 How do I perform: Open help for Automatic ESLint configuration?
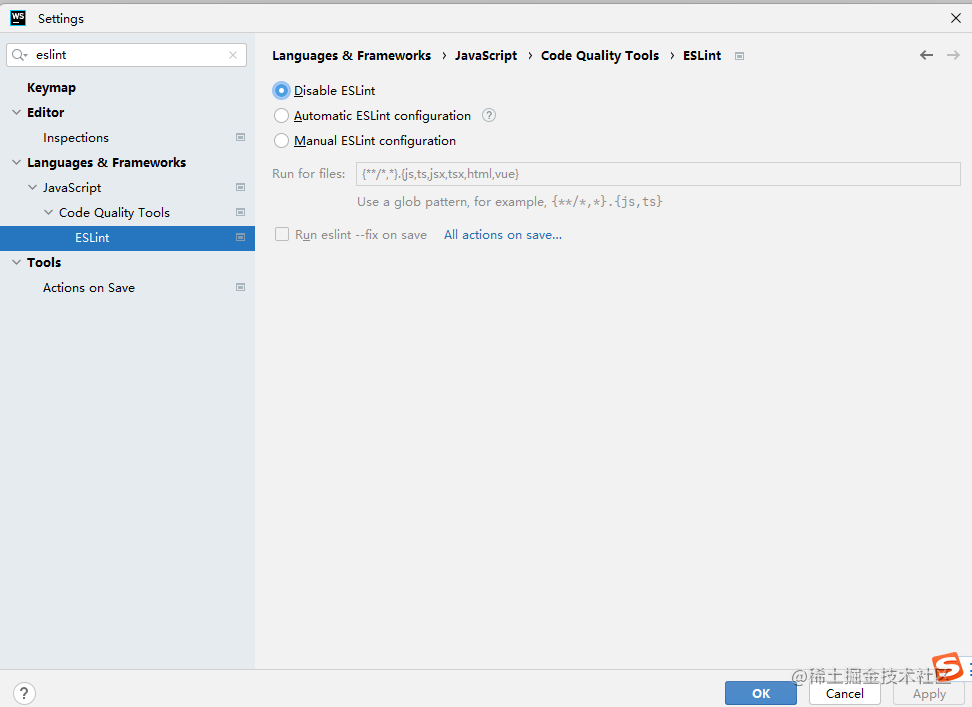coord(488,115)
